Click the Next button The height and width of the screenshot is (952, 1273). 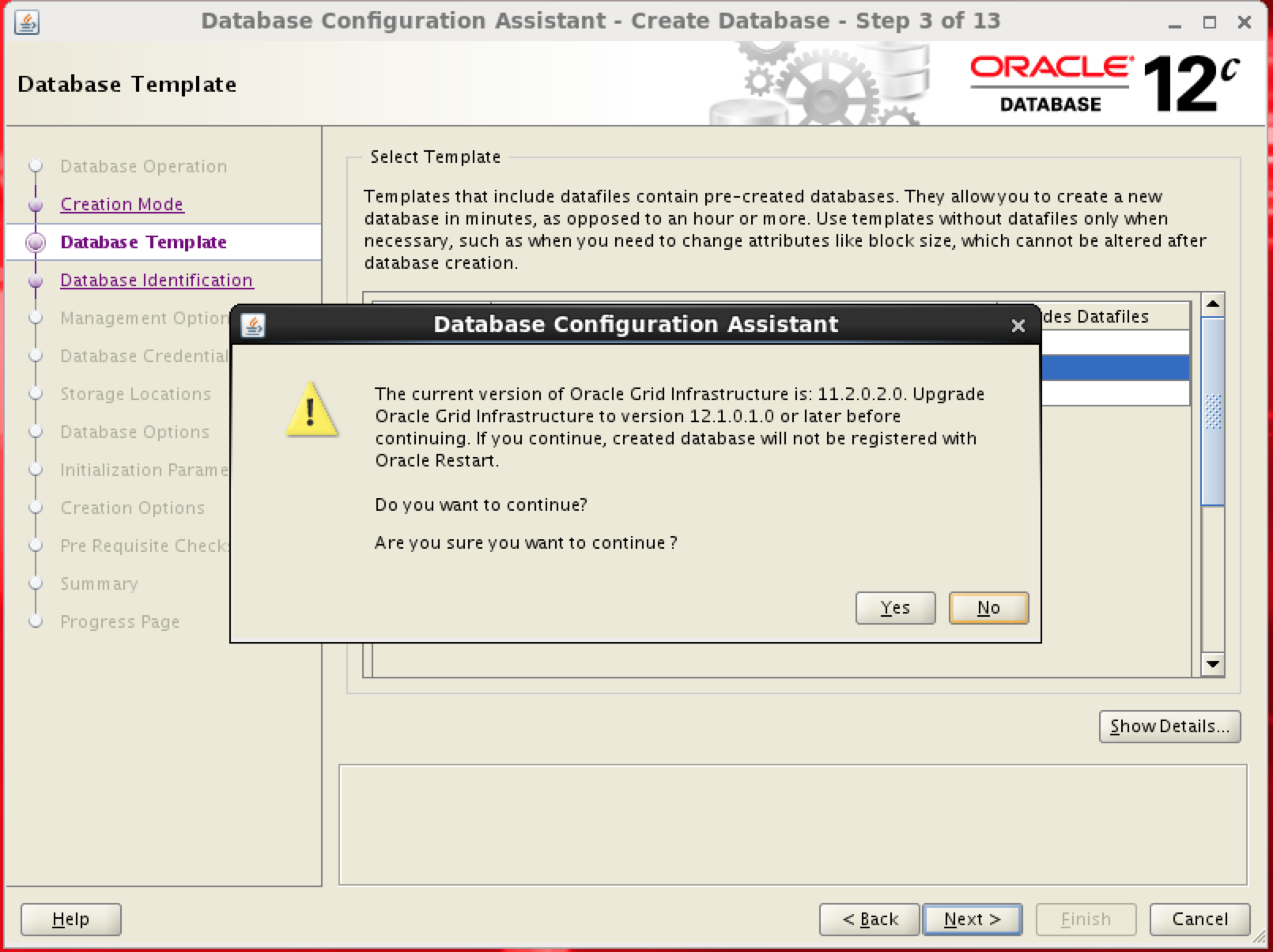pyautogui.click(x=972, y=919)
